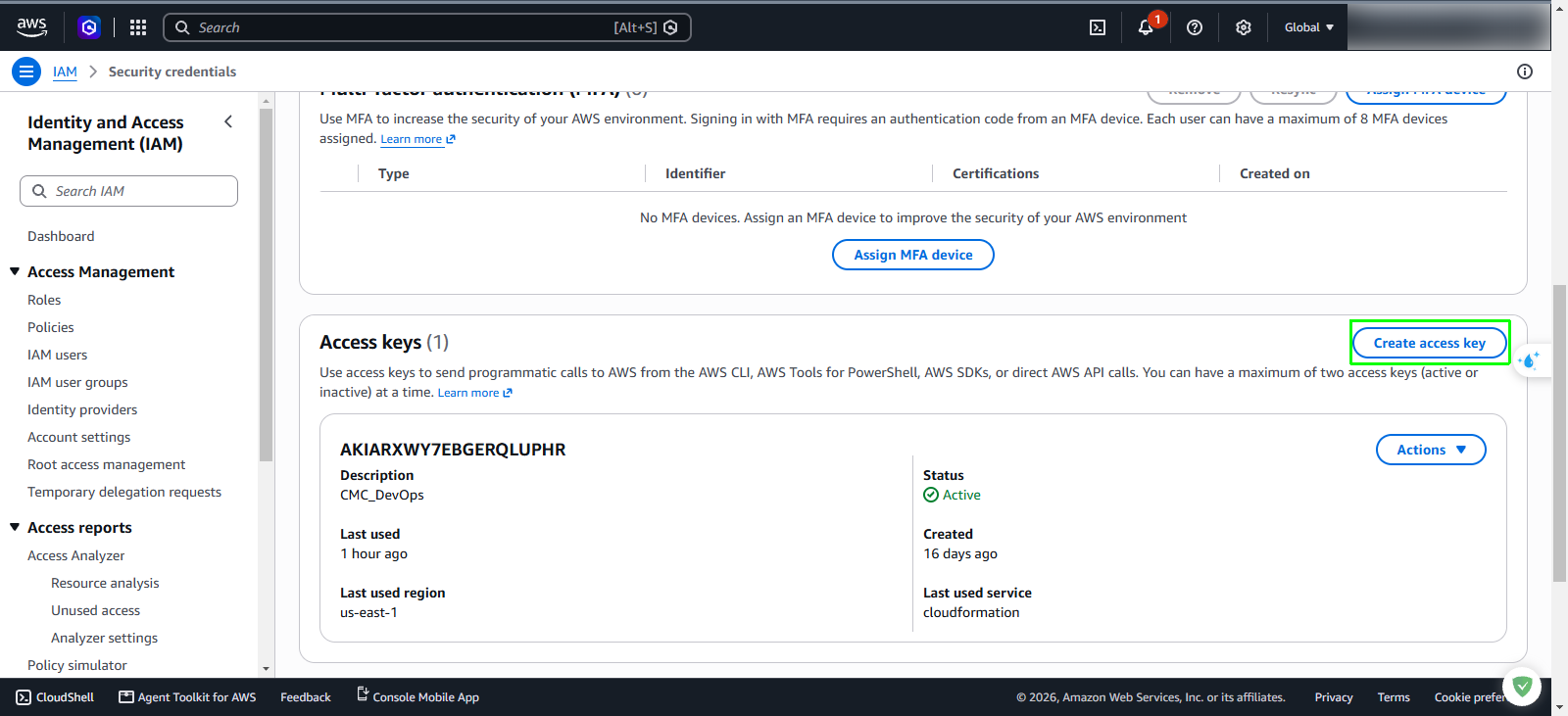This screenshot has width=1568, height=716.
Task: Open Agent Toolkit for AWS
Action: pyautogui.click(x=187, y=697)
